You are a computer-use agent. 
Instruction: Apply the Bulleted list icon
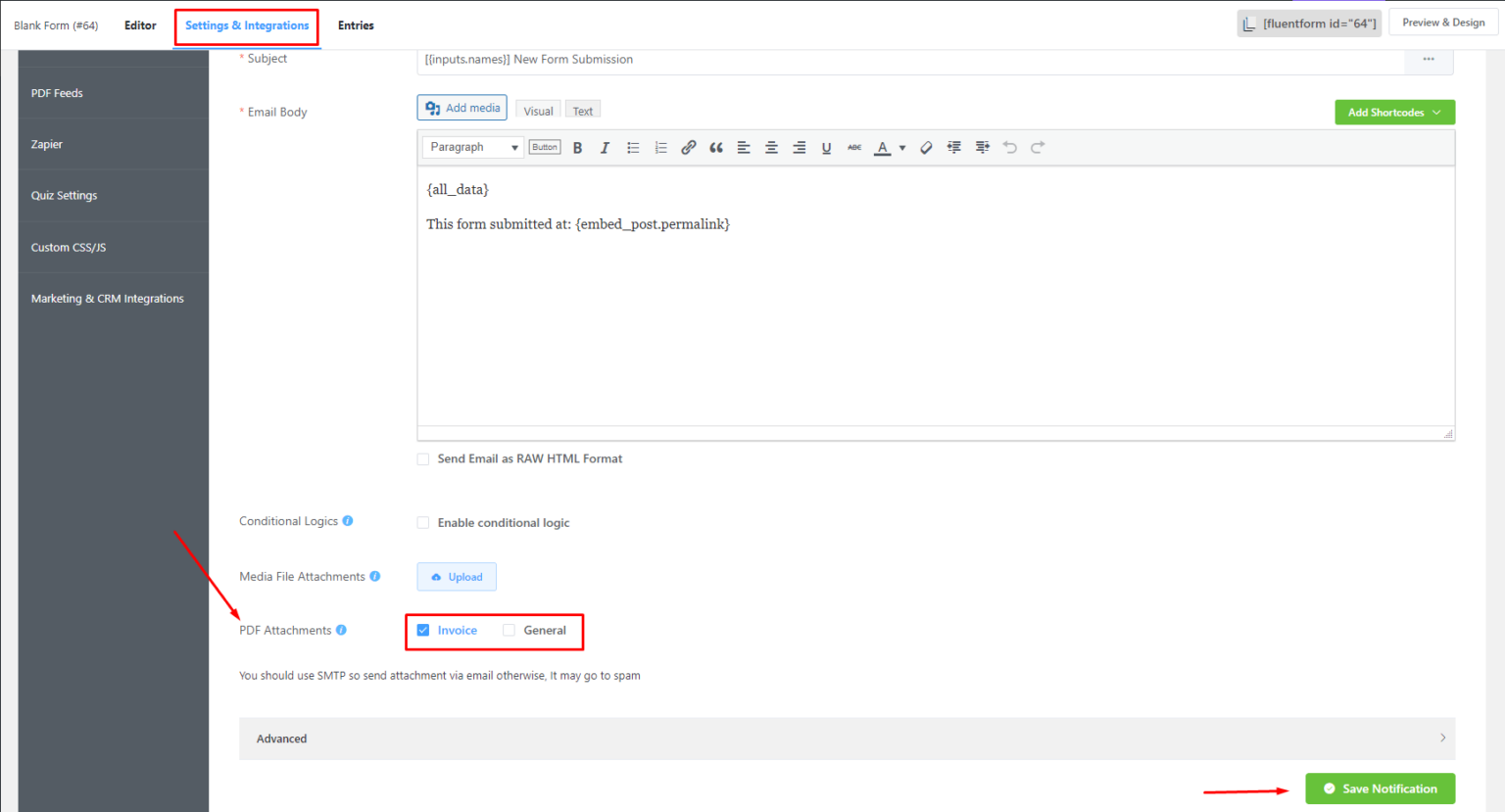(633, 147)
